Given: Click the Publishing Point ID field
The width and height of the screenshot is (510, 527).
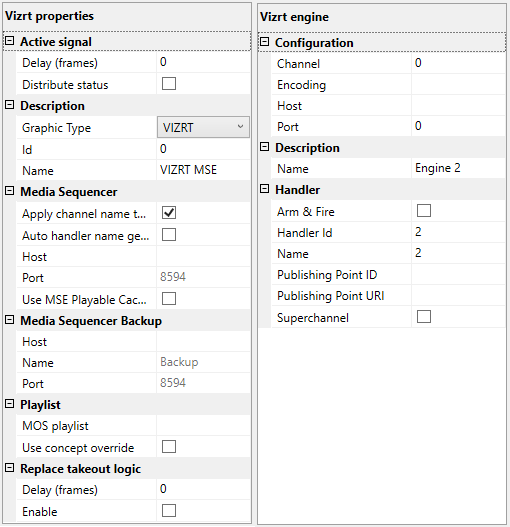Looking at the screenshot, I should click(458, 274).
